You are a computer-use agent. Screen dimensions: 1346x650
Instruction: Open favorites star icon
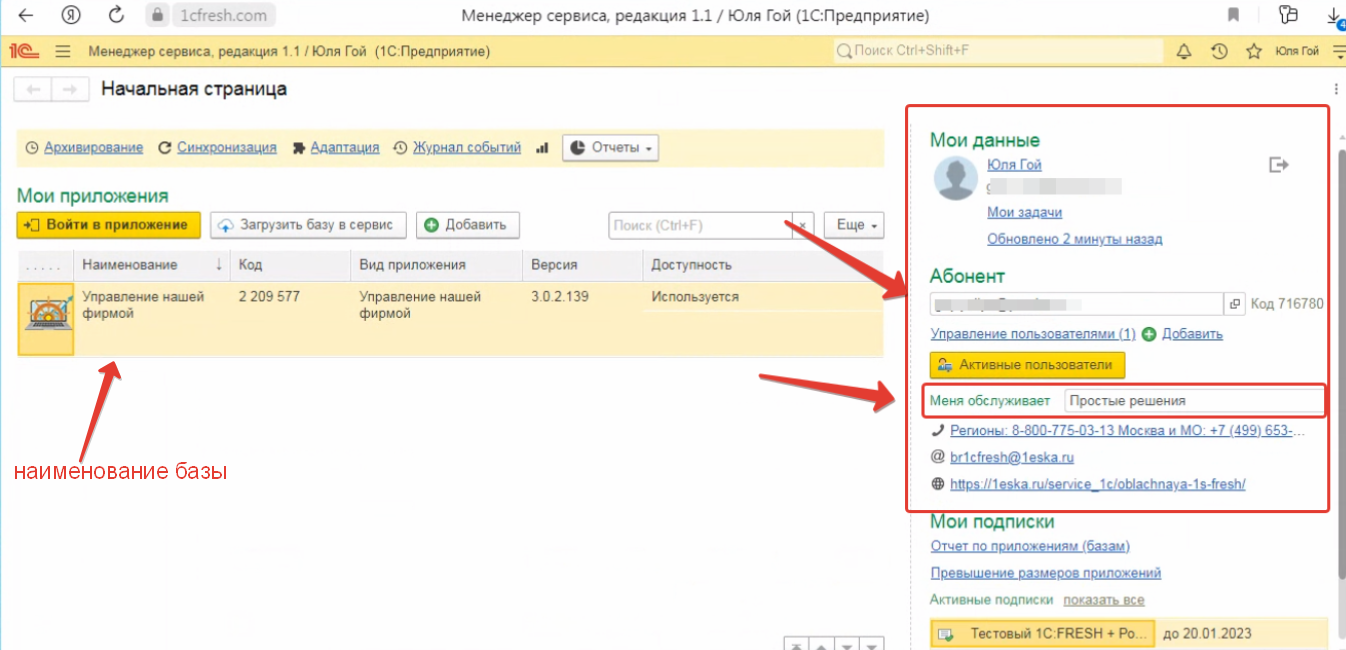(1253, 51)
